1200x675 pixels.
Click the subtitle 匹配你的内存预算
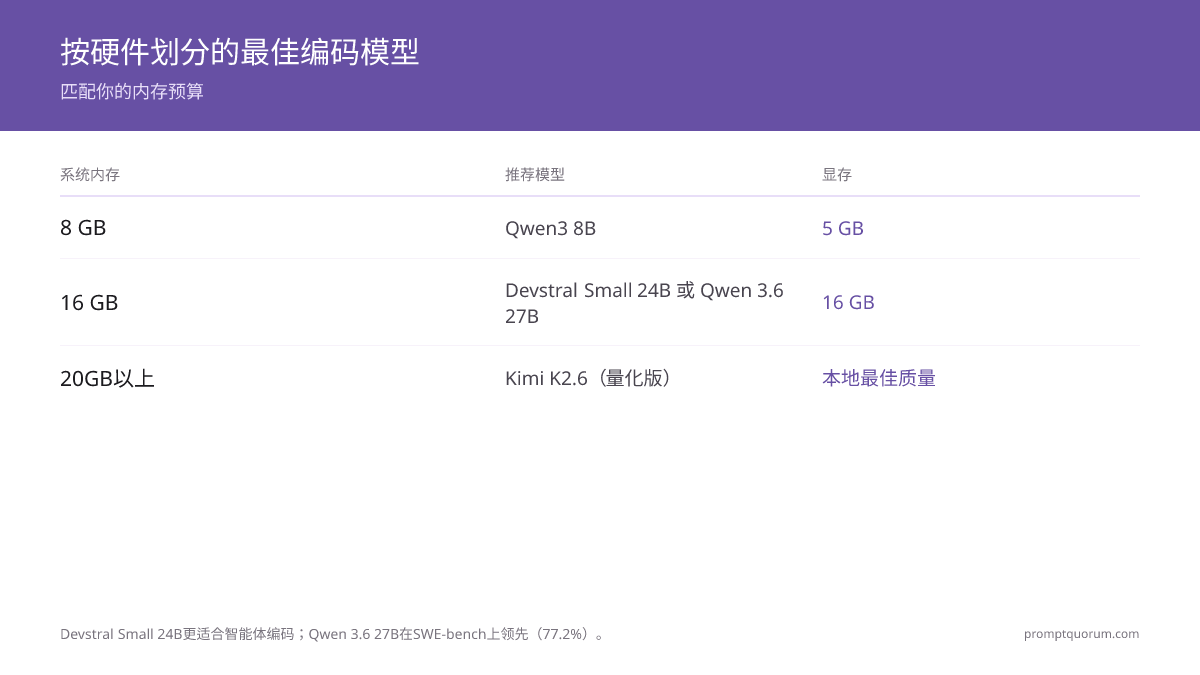132,92
